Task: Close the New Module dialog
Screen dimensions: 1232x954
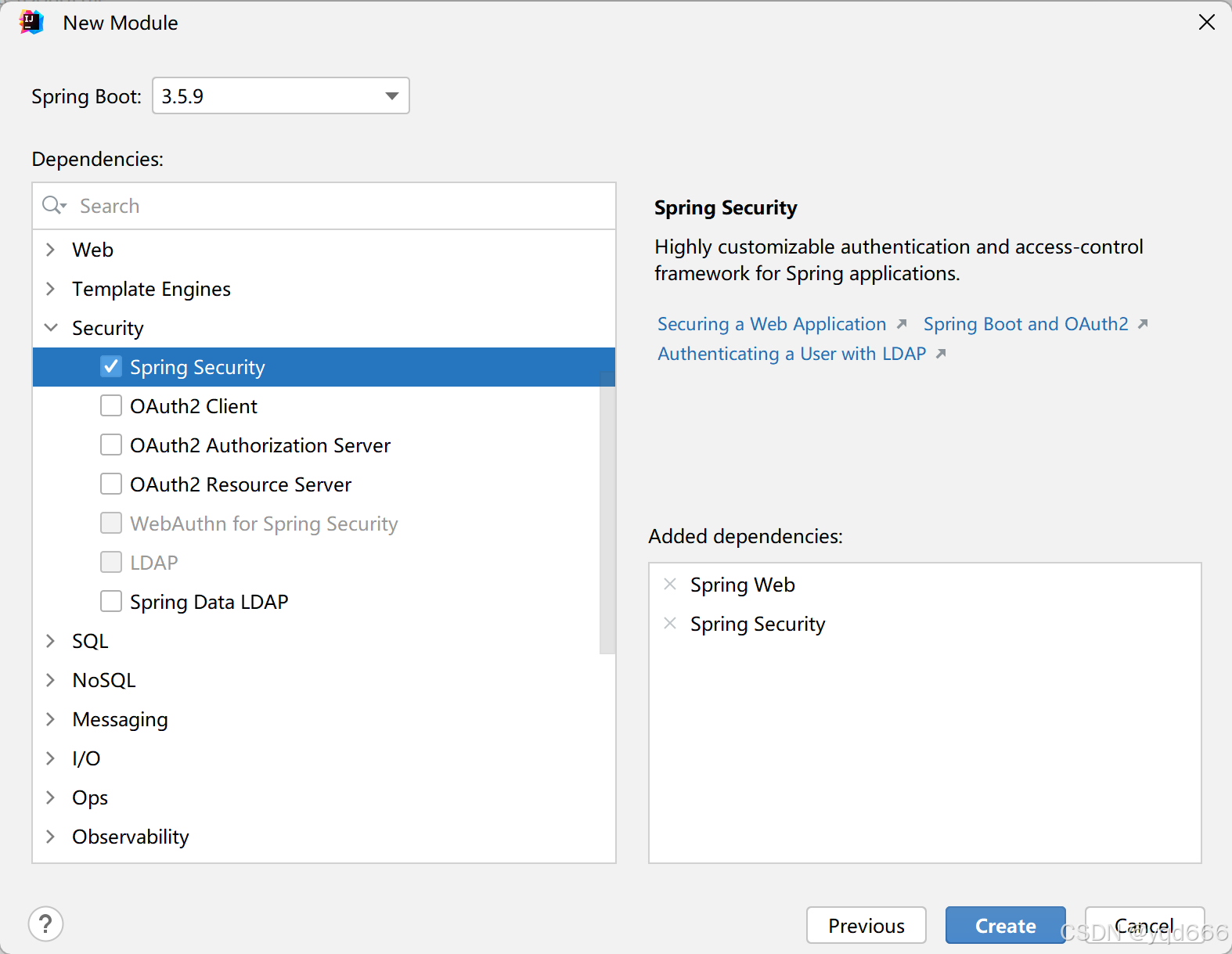Action: [x=1207, y=22]
